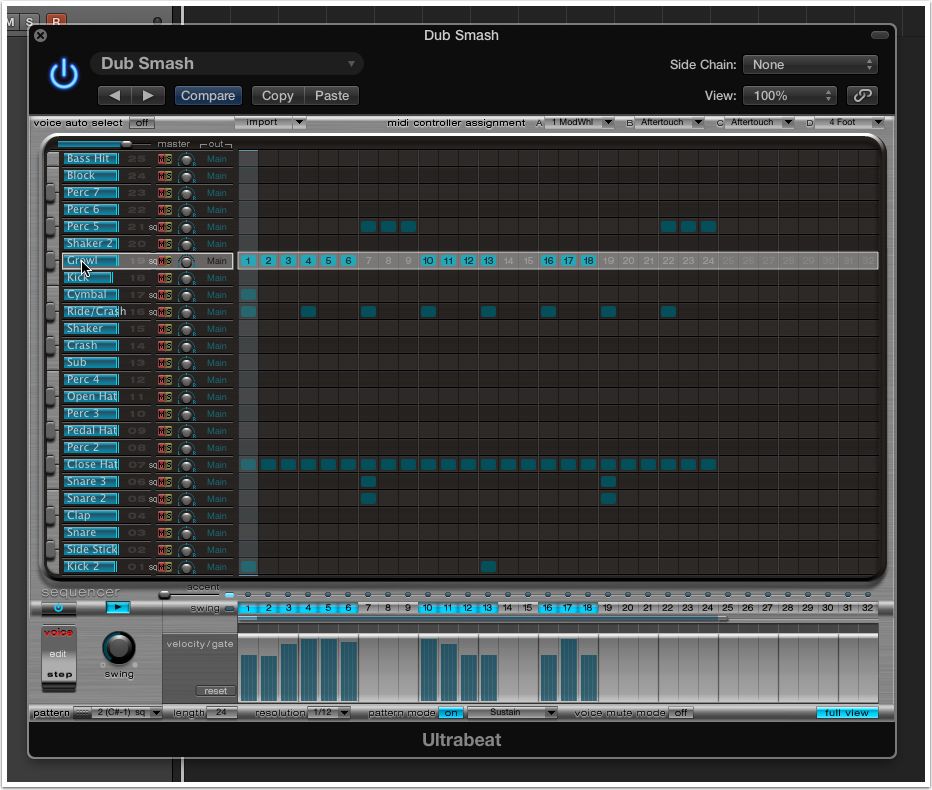Disable step 10 in the step-number row
932x790 pixels.
pos(427,608)
